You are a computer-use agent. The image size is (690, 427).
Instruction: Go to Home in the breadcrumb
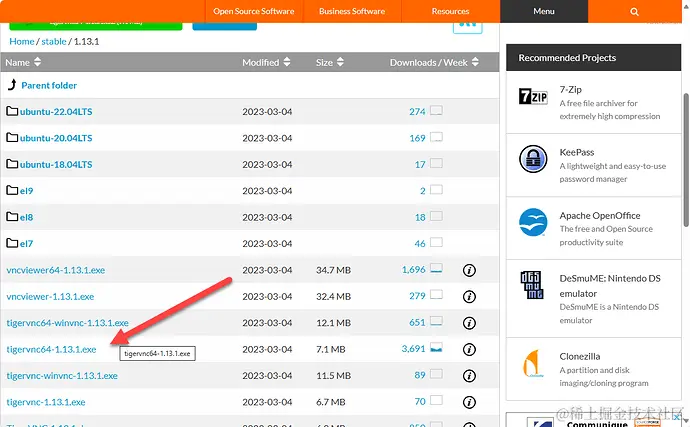tap(22, 41)
